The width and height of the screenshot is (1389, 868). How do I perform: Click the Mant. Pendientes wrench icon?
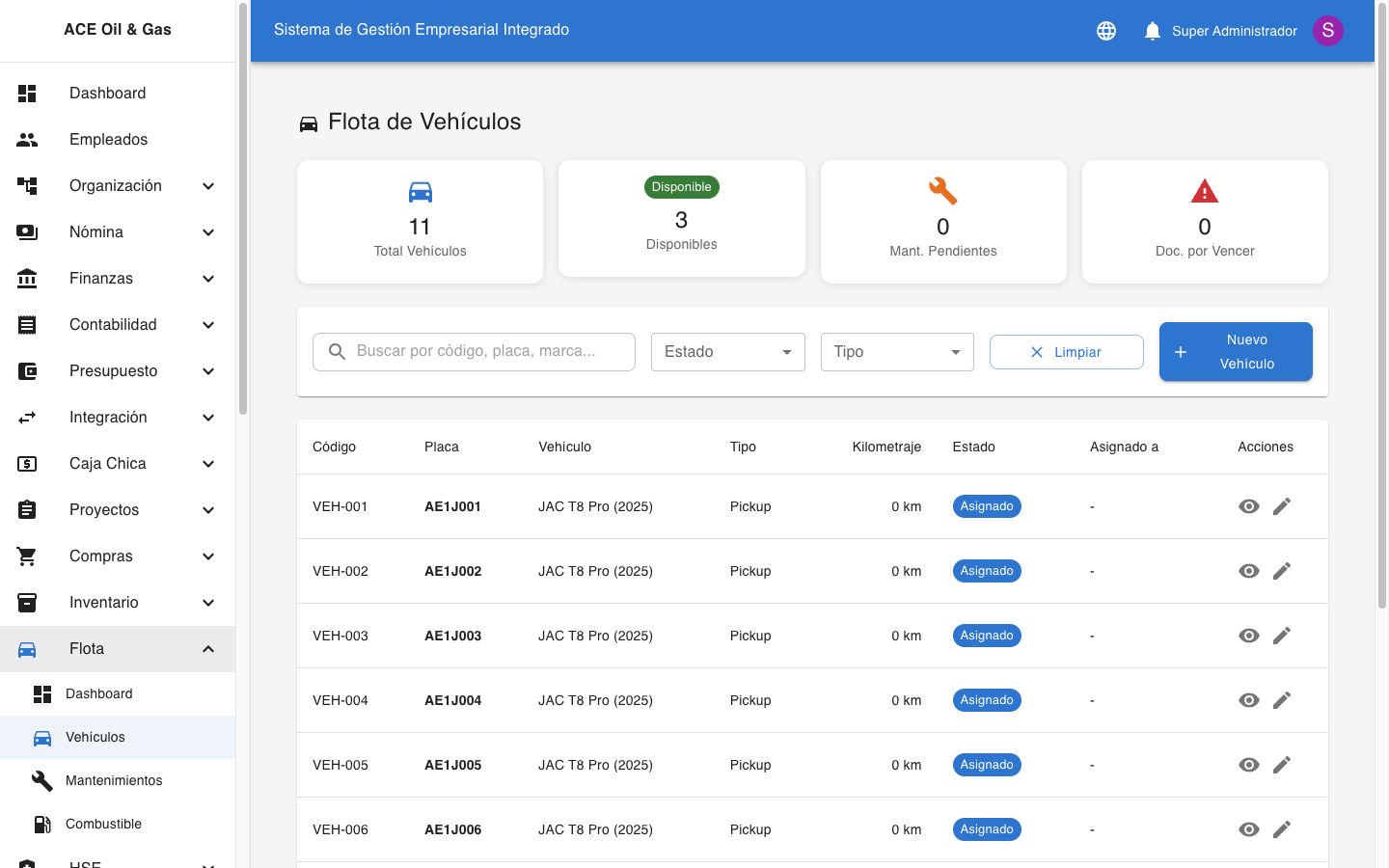(942, 191)
